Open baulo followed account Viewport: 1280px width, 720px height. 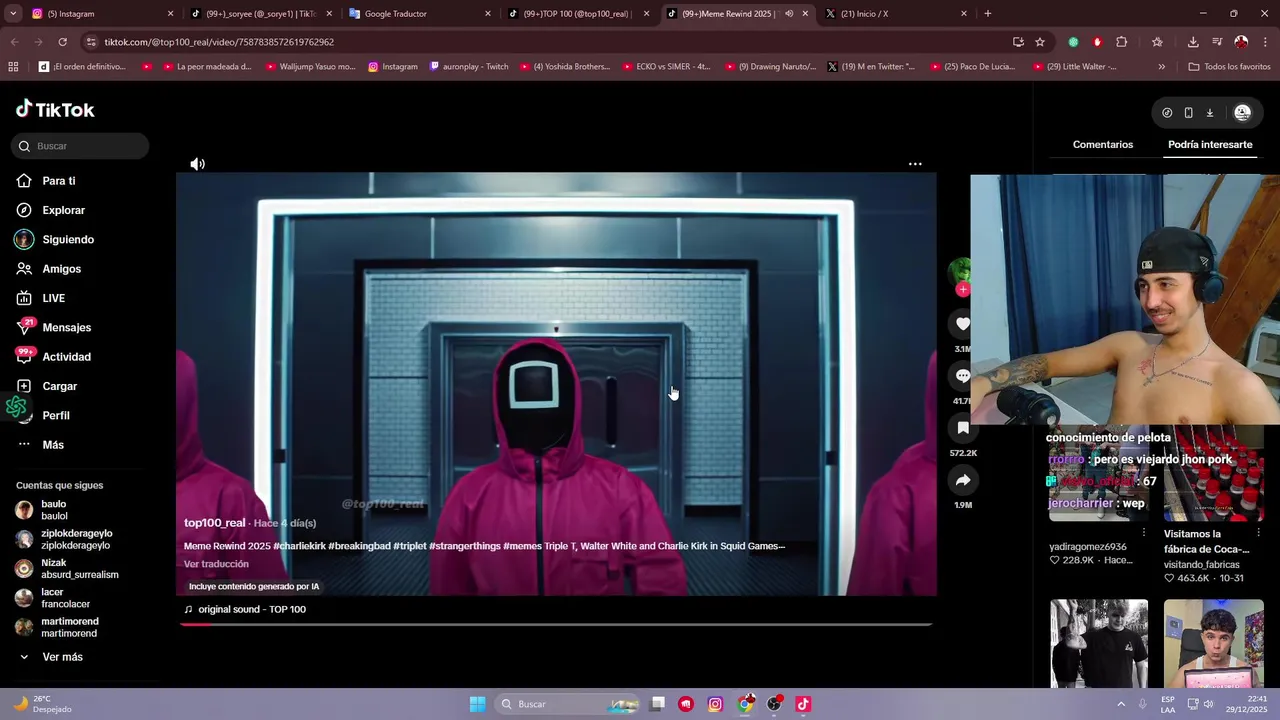[54, 510]
